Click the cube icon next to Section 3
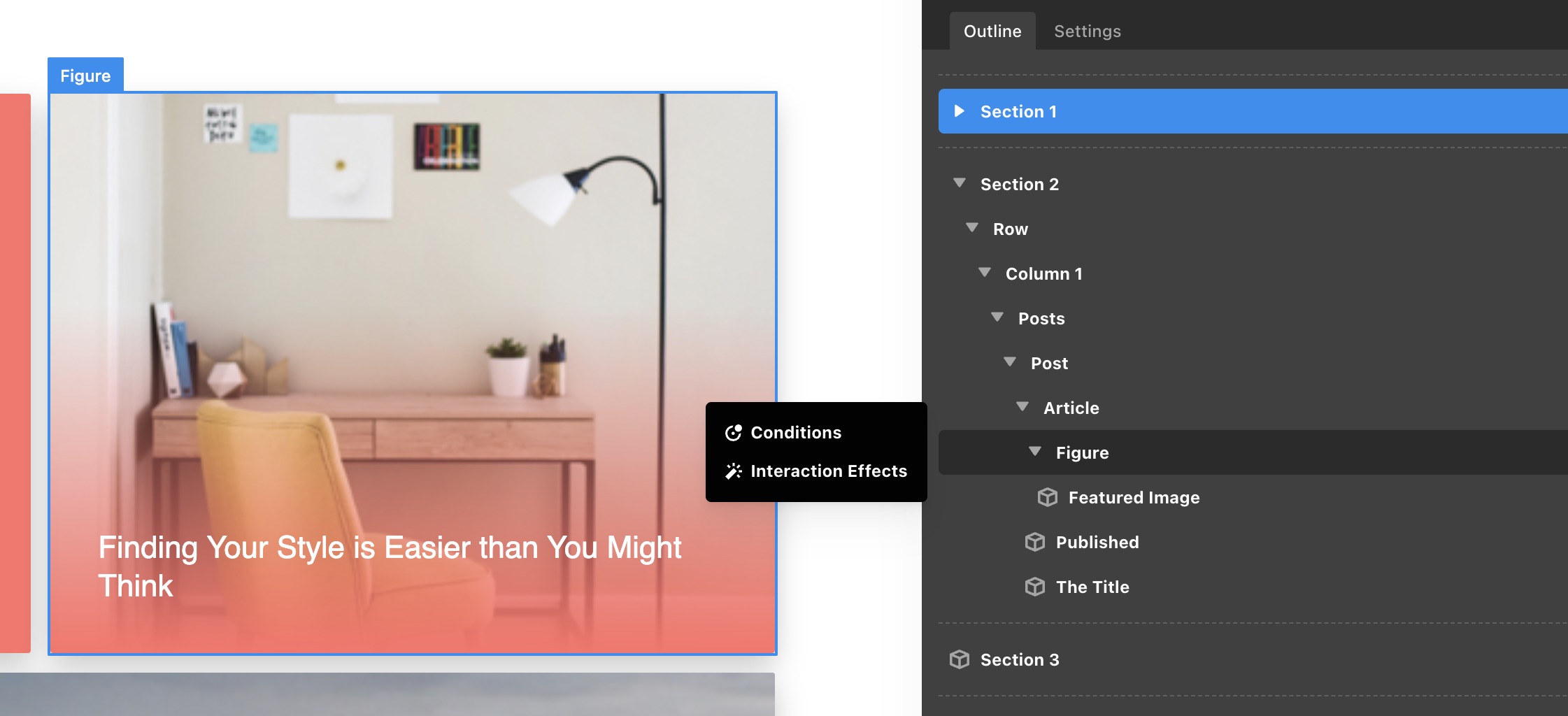The width and height of the screenshot is (1568, 716). click(959, 659)
